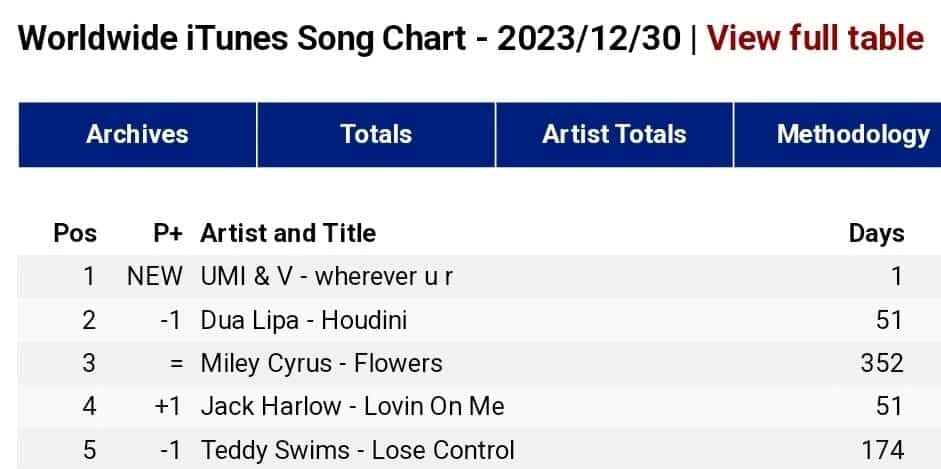Open the Totals tab
This screenshot has width=941, height=469.
pos(376,134)
